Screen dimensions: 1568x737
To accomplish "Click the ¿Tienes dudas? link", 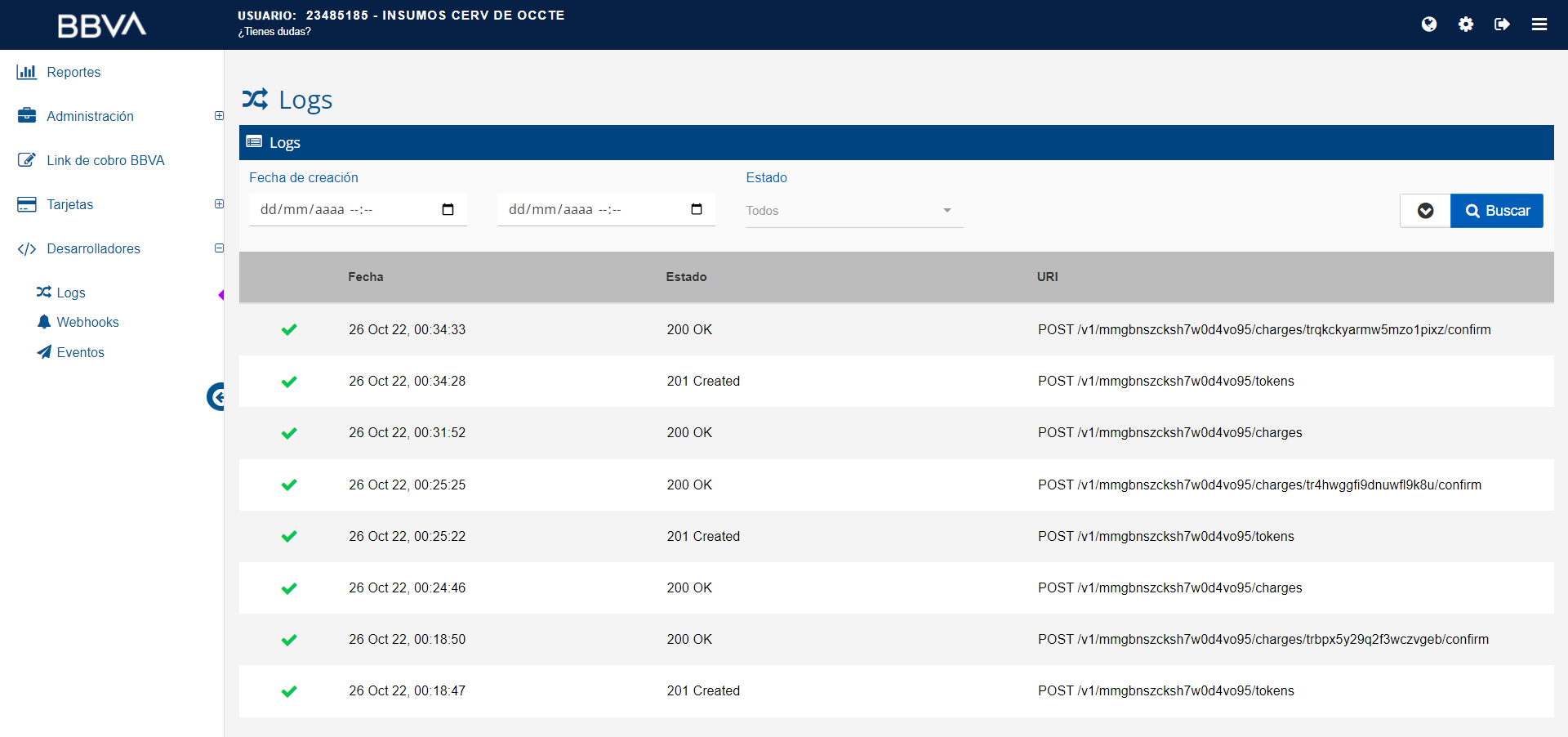I will 274,32.
